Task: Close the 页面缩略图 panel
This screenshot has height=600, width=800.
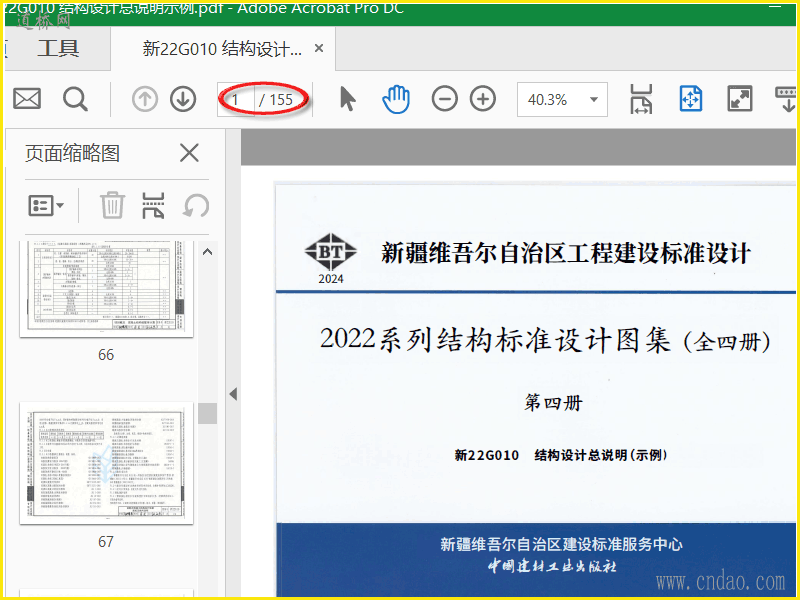Action: [x=189, y=153]
